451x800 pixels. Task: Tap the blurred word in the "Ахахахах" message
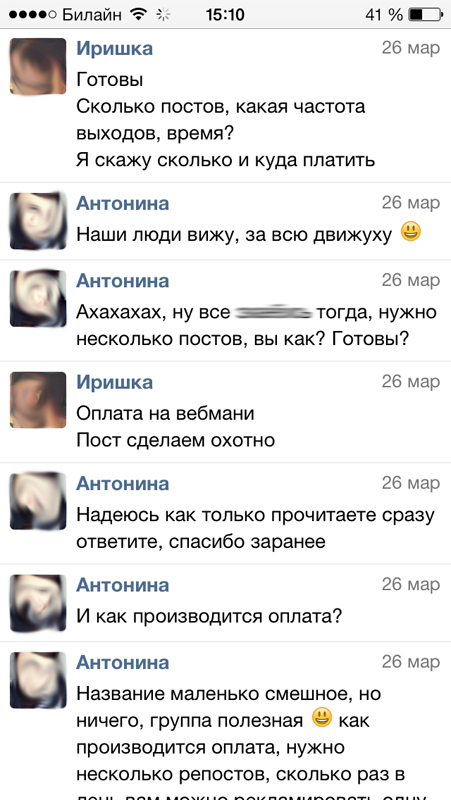(274, 311)
